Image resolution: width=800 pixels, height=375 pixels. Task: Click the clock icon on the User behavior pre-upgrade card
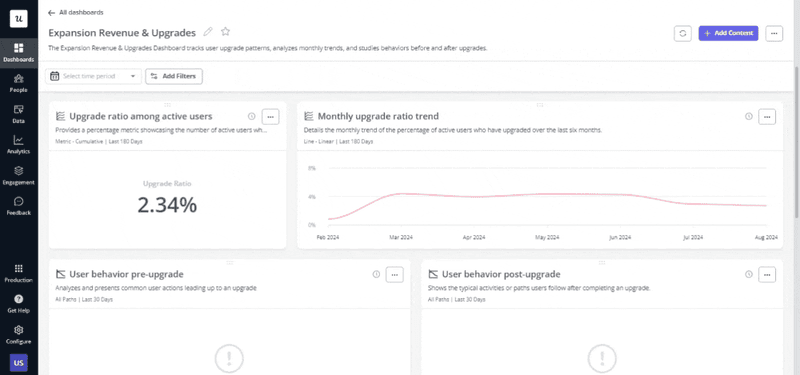[376, 274]
